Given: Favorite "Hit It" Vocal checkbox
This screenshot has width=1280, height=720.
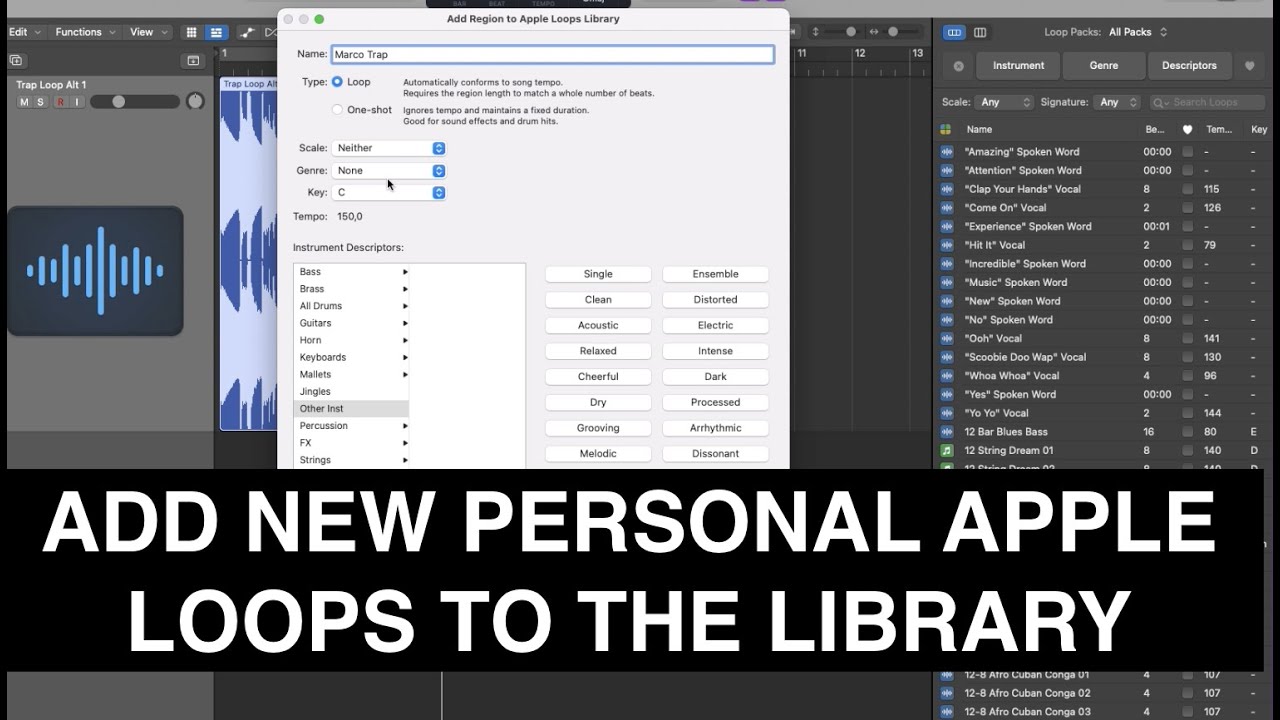Looking at the screenshot, I should [x=1187, y=245].
